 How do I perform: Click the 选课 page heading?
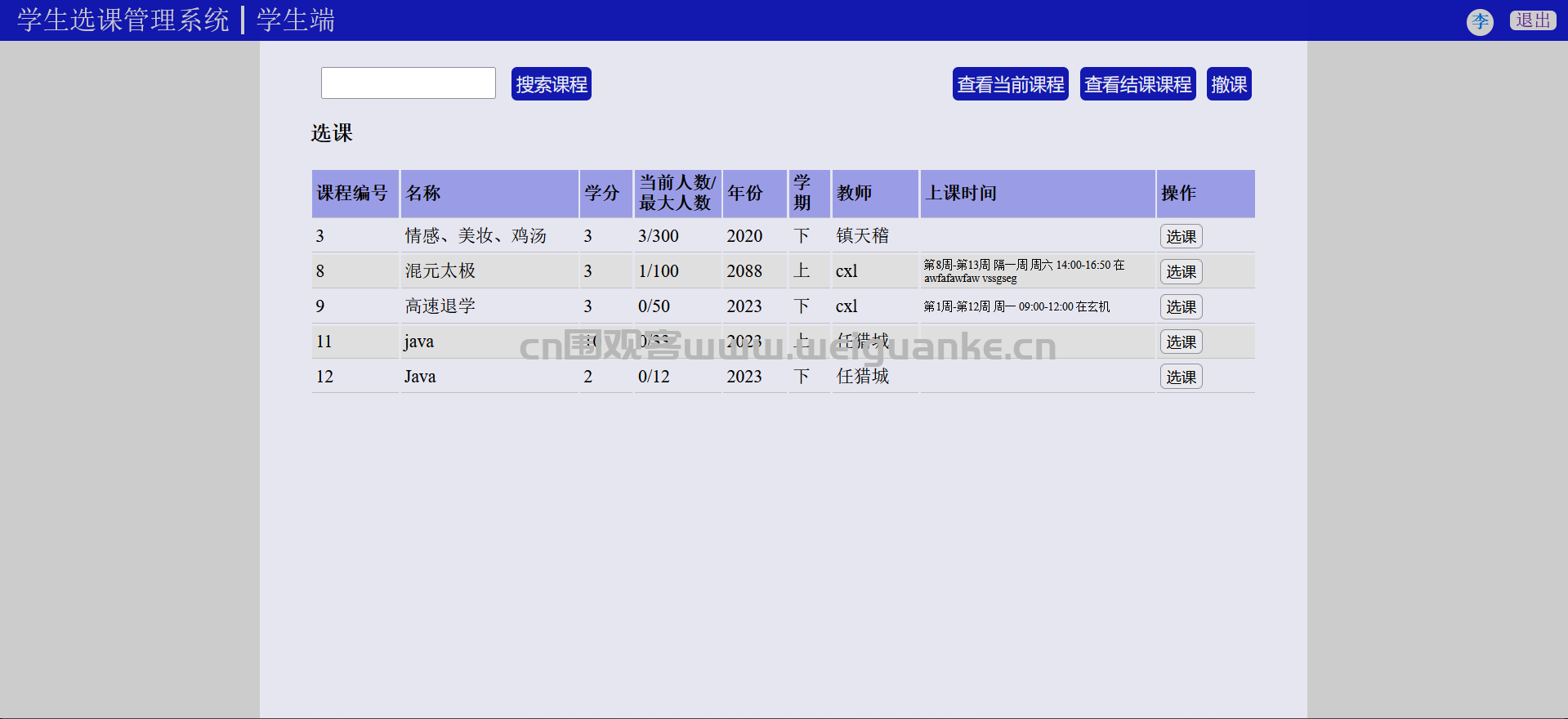pos(332,133)
